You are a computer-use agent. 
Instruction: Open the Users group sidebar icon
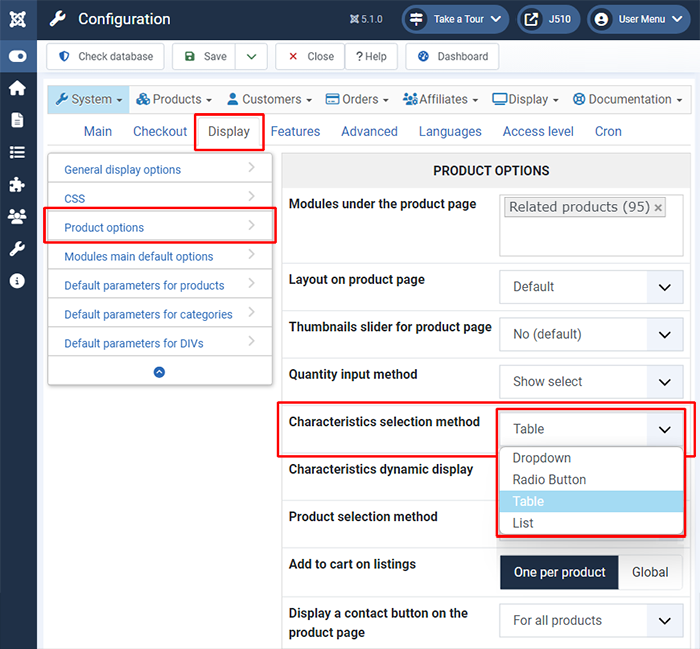click(17, 216)
